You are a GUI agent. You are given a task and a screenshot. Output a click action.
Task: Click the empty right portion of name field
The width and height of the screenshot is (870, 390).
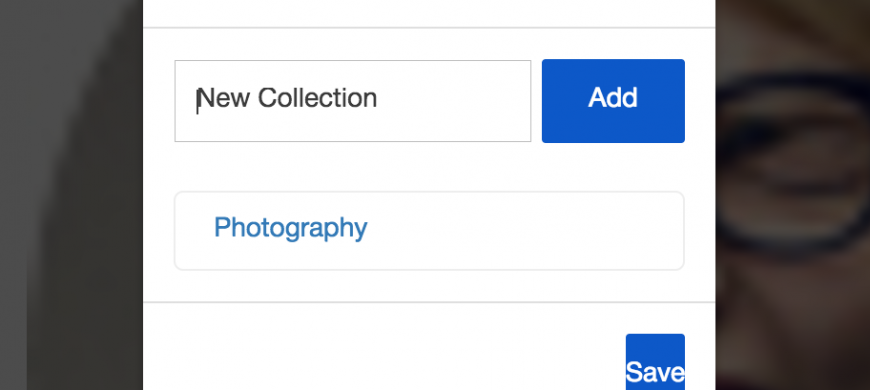[455, 100]
